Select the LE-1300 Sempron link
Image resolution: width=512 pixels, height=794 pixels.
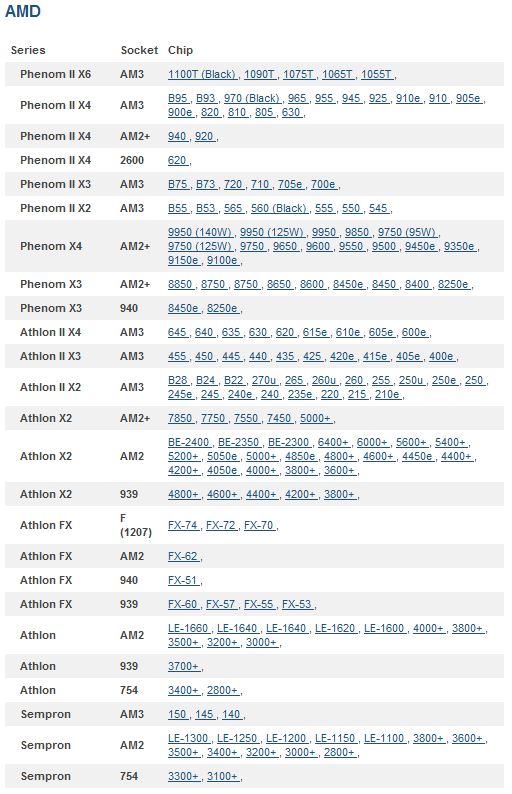188,738
